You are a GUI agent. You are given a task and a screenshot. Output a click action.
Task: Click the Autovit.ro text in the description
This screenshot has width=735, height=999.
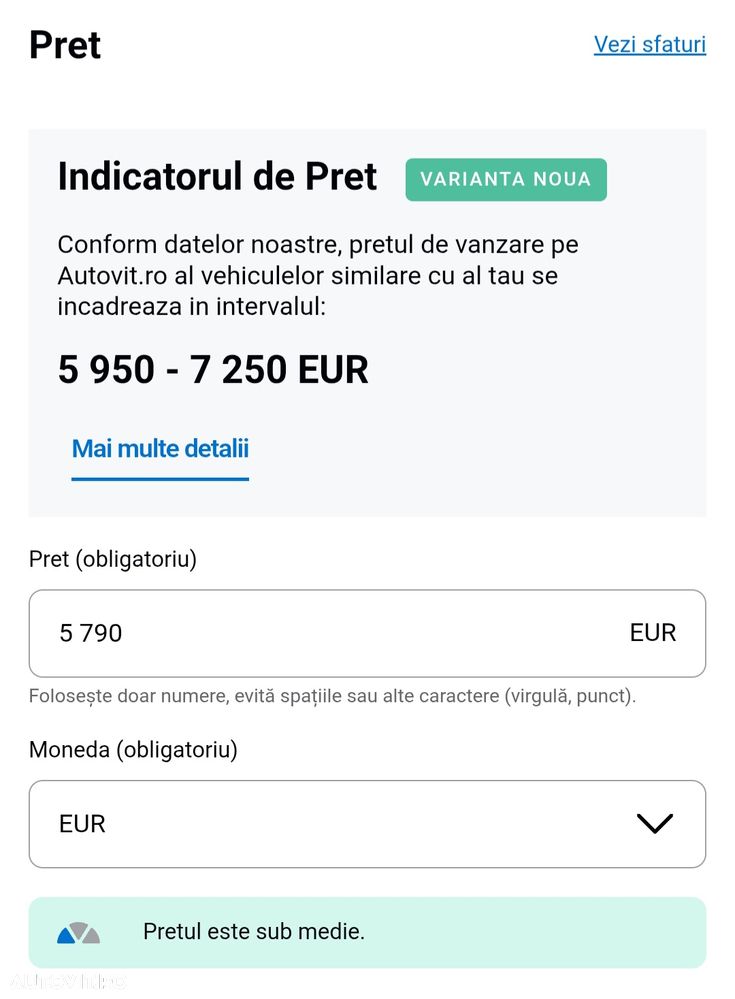point(112,275)
